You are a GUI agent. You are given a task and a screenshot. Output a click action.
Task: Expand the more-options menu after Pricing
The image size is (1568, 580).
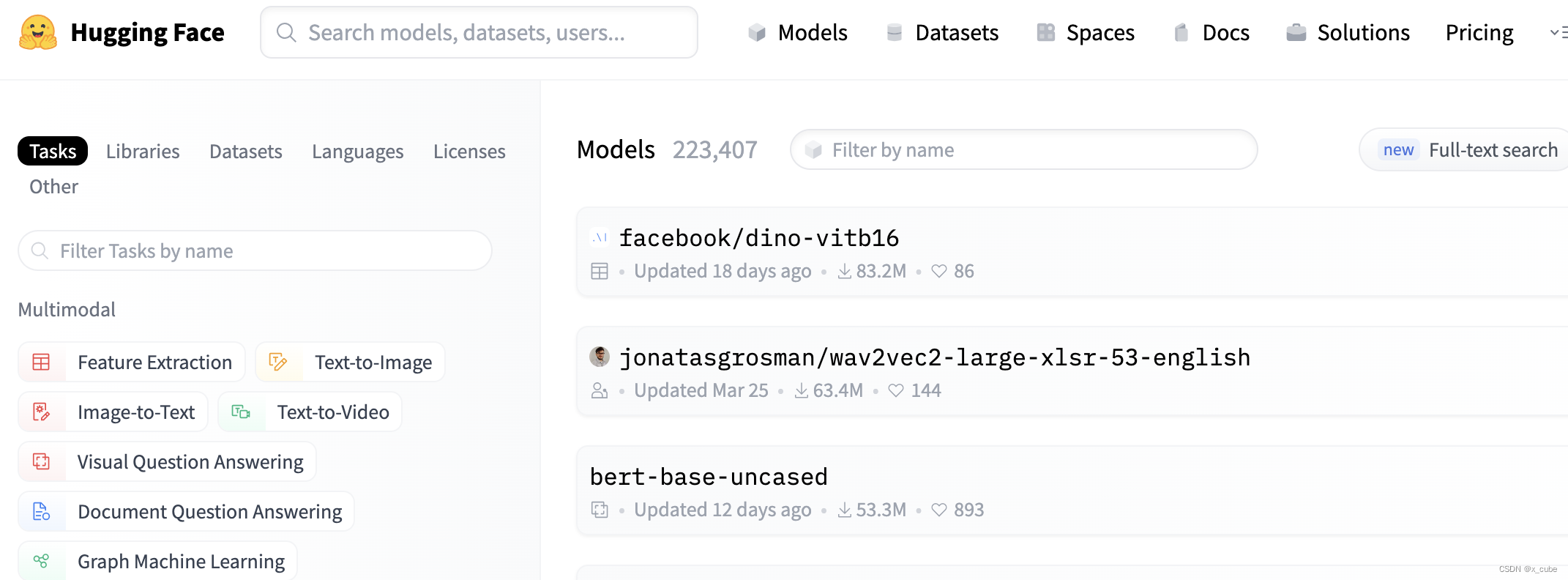point(1558,32)
